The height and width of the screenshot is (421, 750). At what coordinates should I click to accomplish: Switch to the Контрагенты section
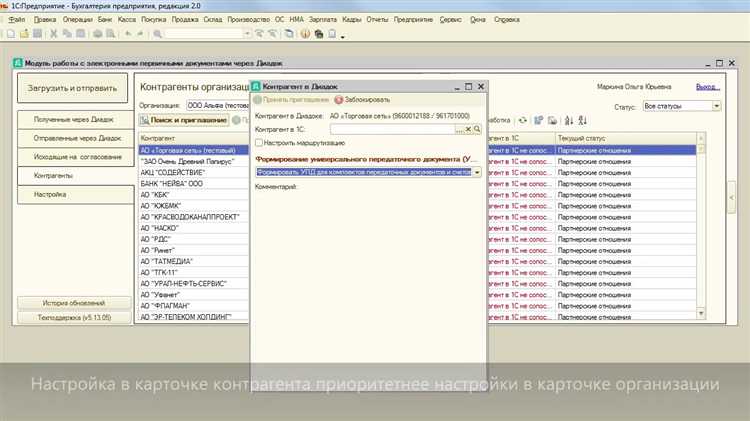(75, 176)
